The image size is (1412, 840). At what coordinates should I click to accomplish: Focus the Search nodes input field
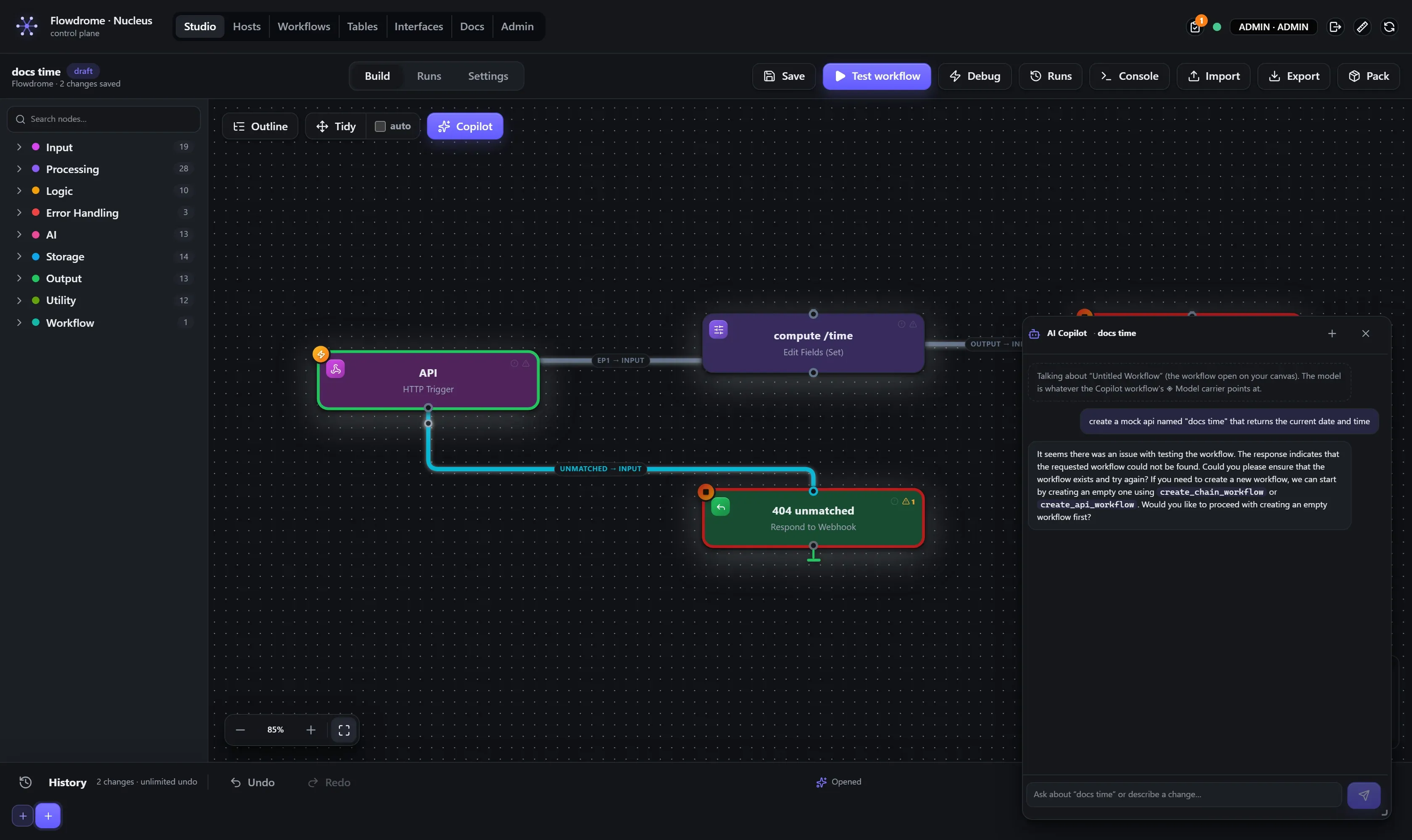pos(104,119)
